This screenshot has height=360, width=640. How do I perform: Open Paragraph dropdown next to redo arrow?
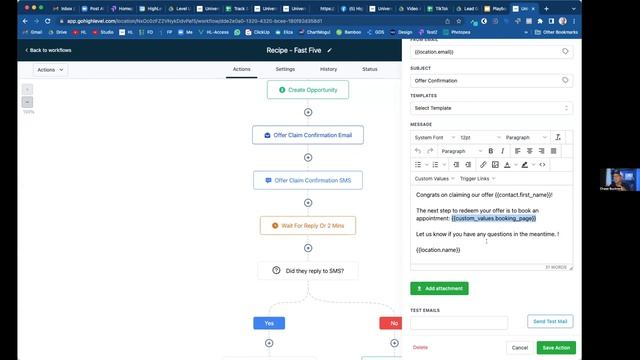[461, 151]
